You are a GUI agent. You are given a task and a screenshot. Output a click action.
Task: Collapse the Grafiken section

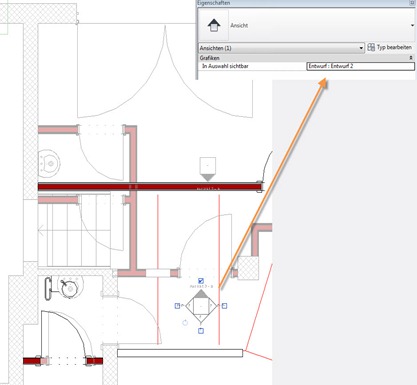pyautogui.click(x=411, y=58)
